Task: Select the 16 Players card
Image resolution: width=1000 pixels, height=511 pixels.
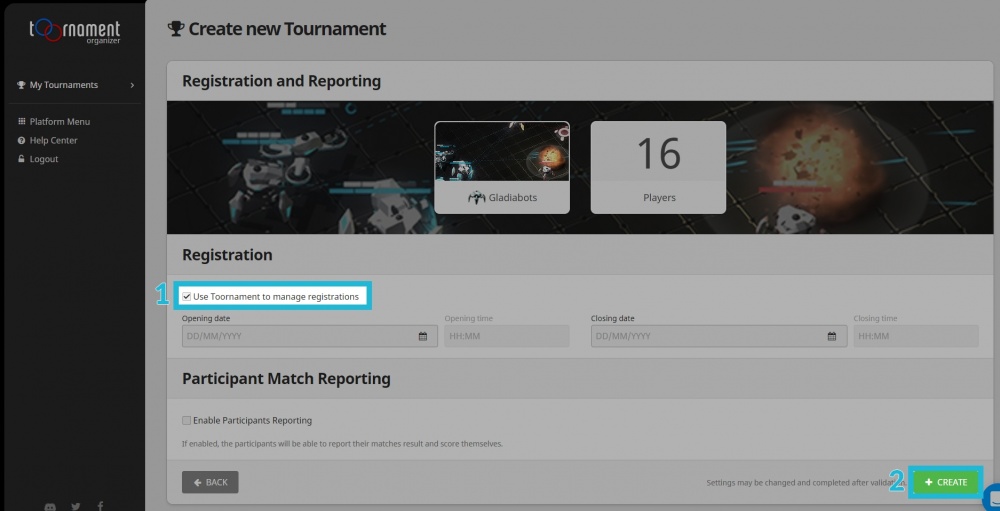Action: coord(658,167)
